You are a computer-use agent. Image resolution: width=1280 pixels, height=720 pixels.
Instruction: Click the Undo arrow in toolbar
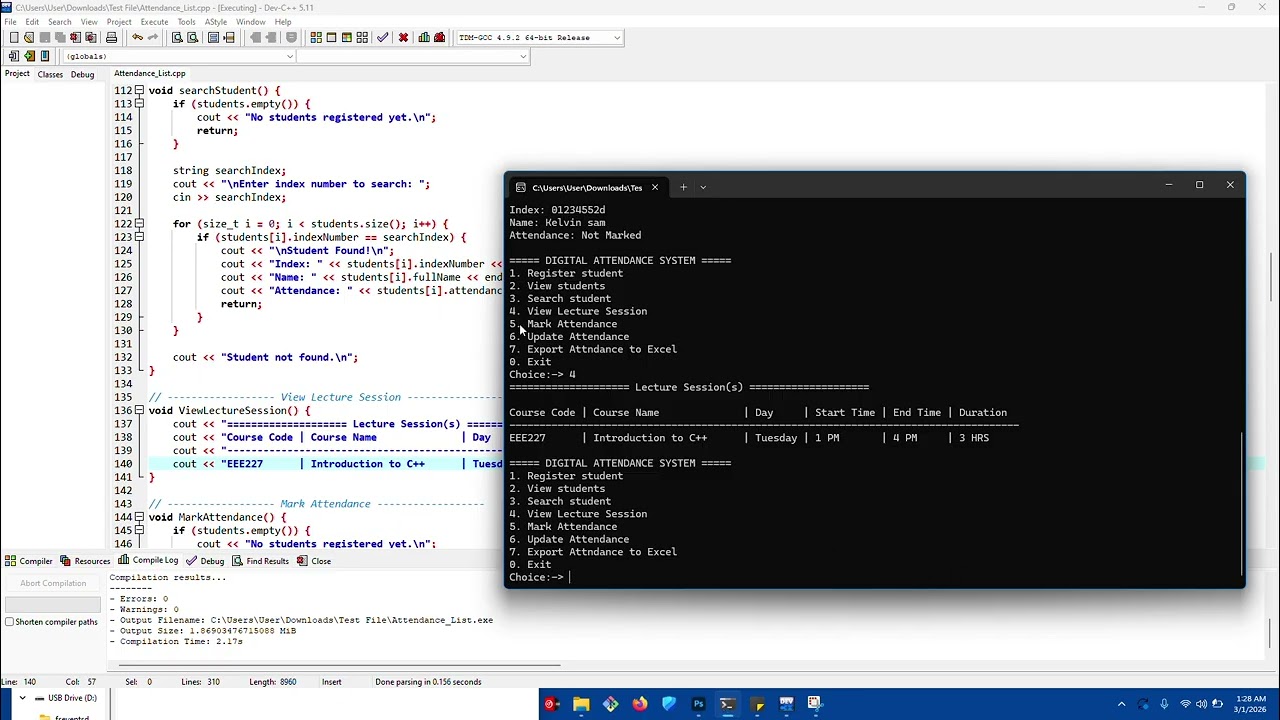137,38
